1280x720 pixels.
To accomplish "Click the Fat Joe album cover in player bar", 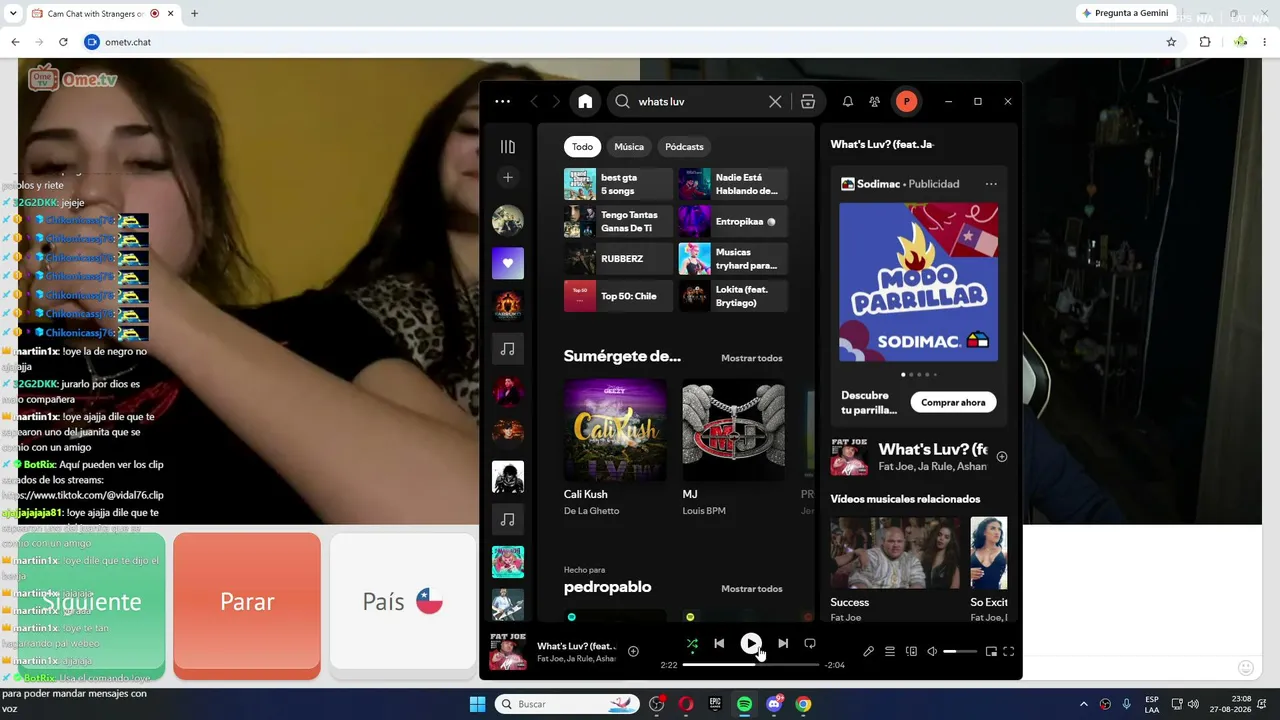I will point(508,652).
